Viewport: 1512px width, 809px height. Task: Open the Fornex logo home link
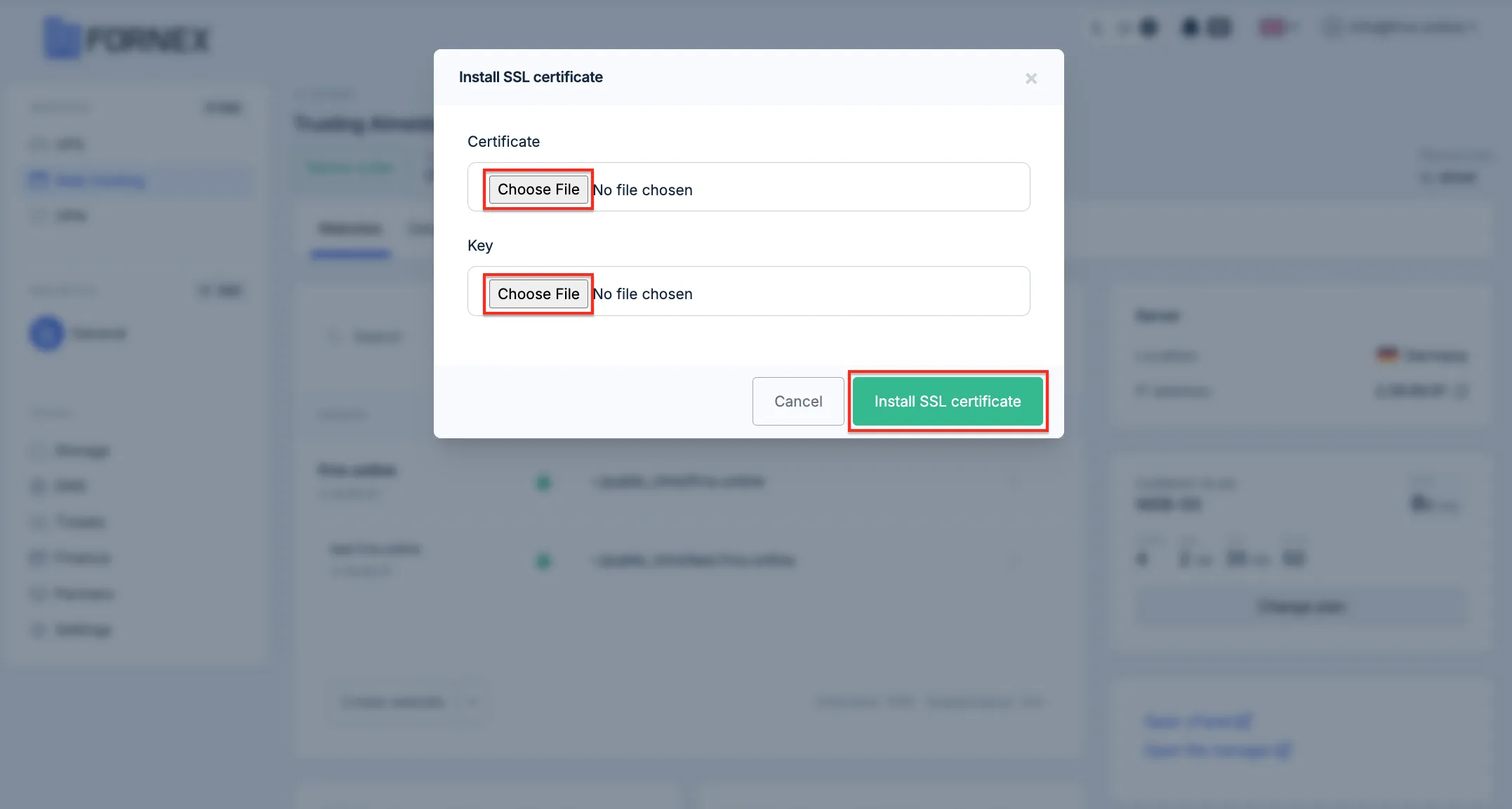pyautogui.click(x=126, y=38)
